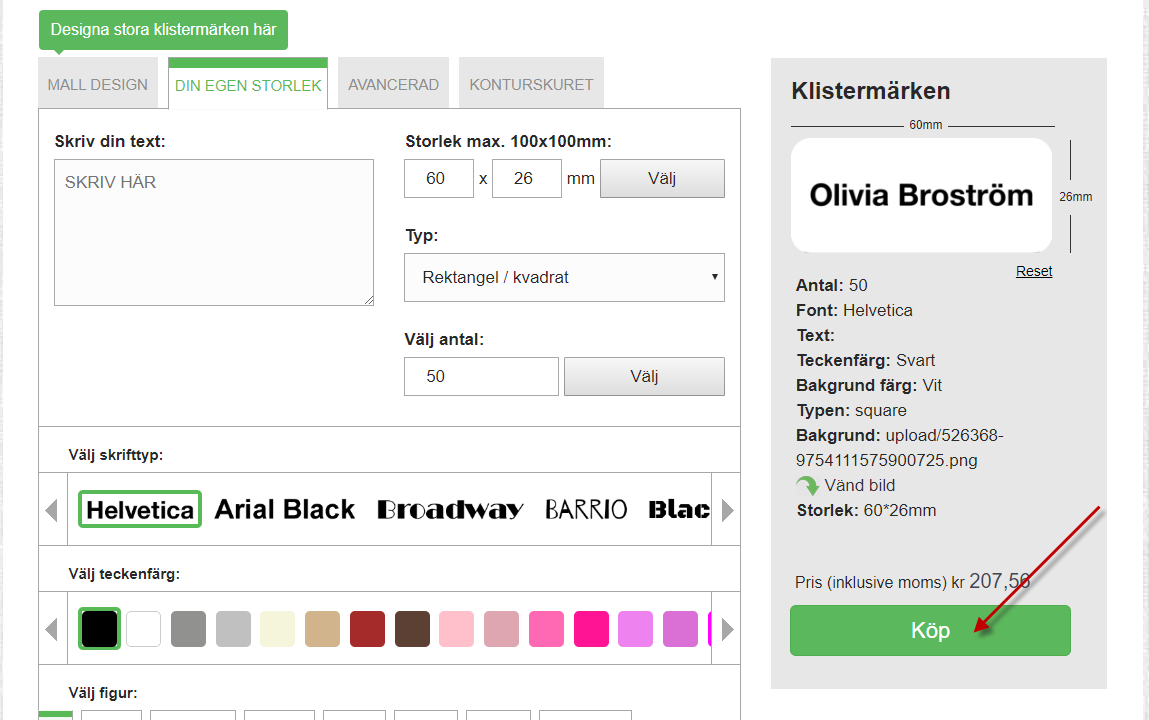The image size is (1149, 720).
Task: Click the Reset link under the preview
Action: (1034, 271)
